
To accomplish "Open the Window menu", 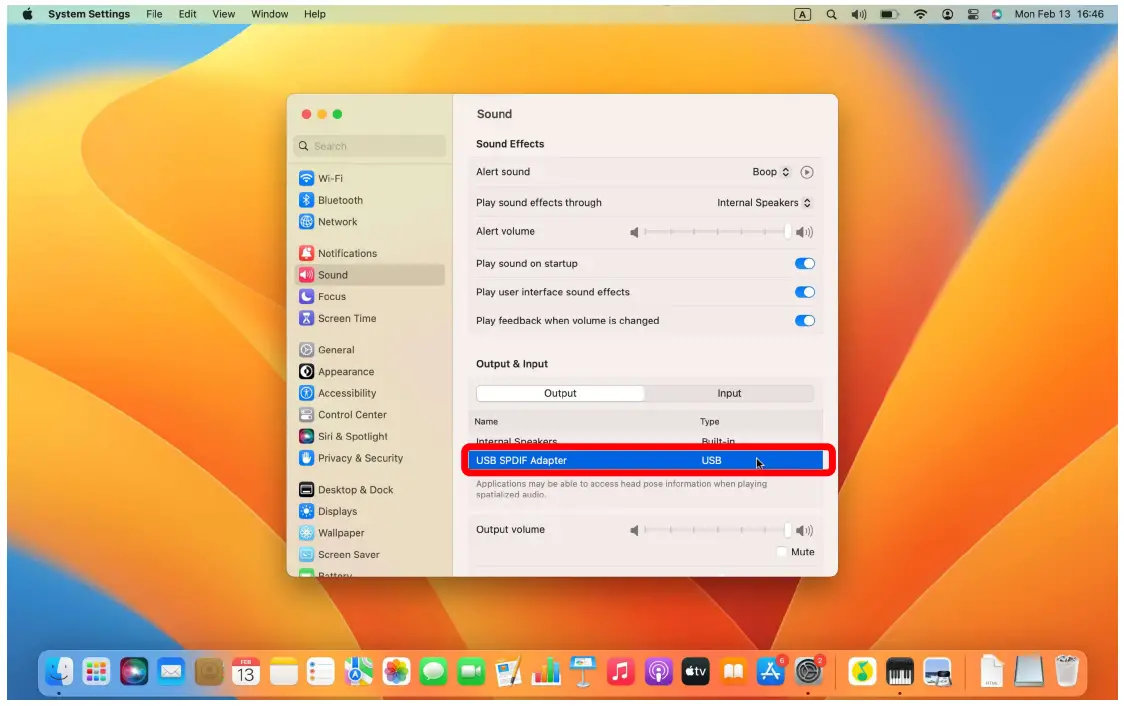I will click(x=270, y=14).
